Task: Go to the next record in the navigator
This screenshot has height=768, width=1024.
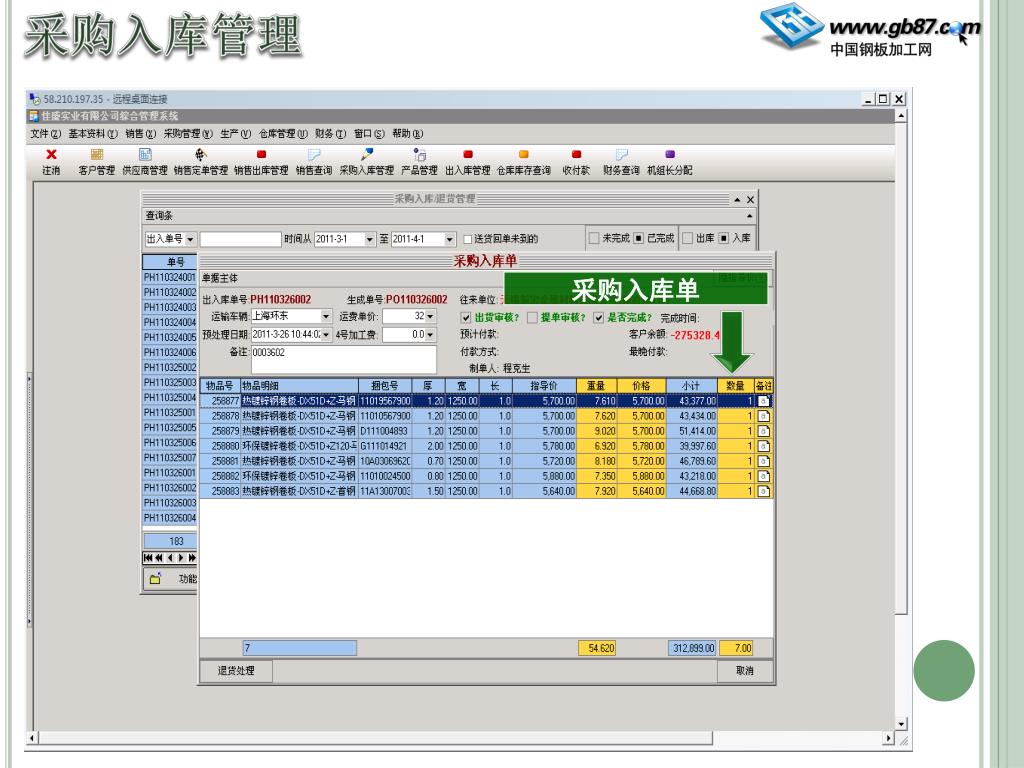Action: click(x=182, y=558)
